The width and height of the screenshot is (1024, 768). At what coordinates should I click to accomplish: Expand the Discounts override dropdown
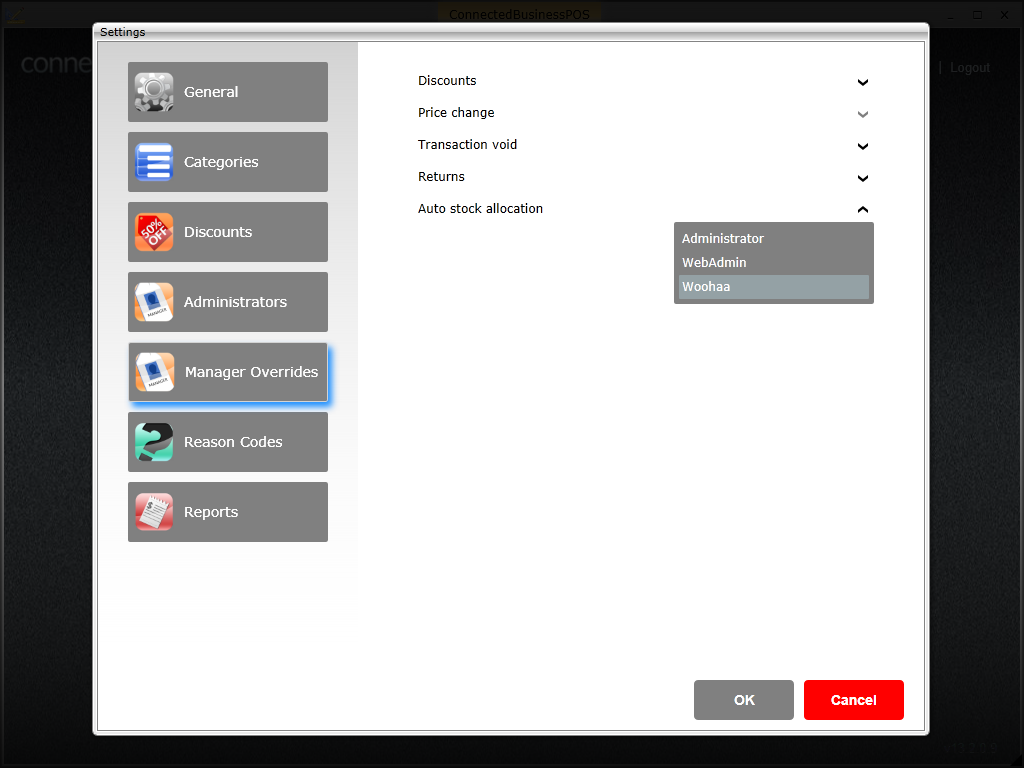tap(863, 82)
